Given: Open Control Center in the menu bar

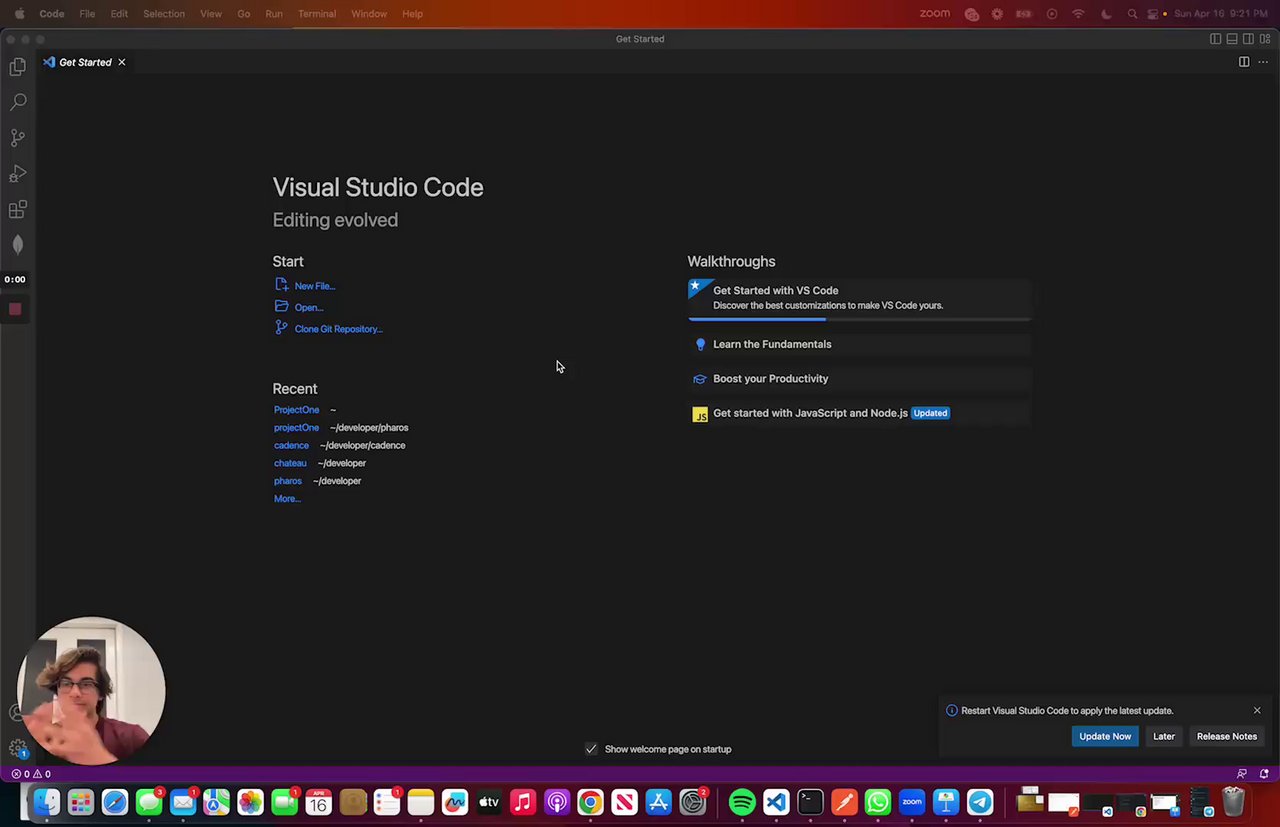Looking at the screenshot, I should coord(1154,14).
